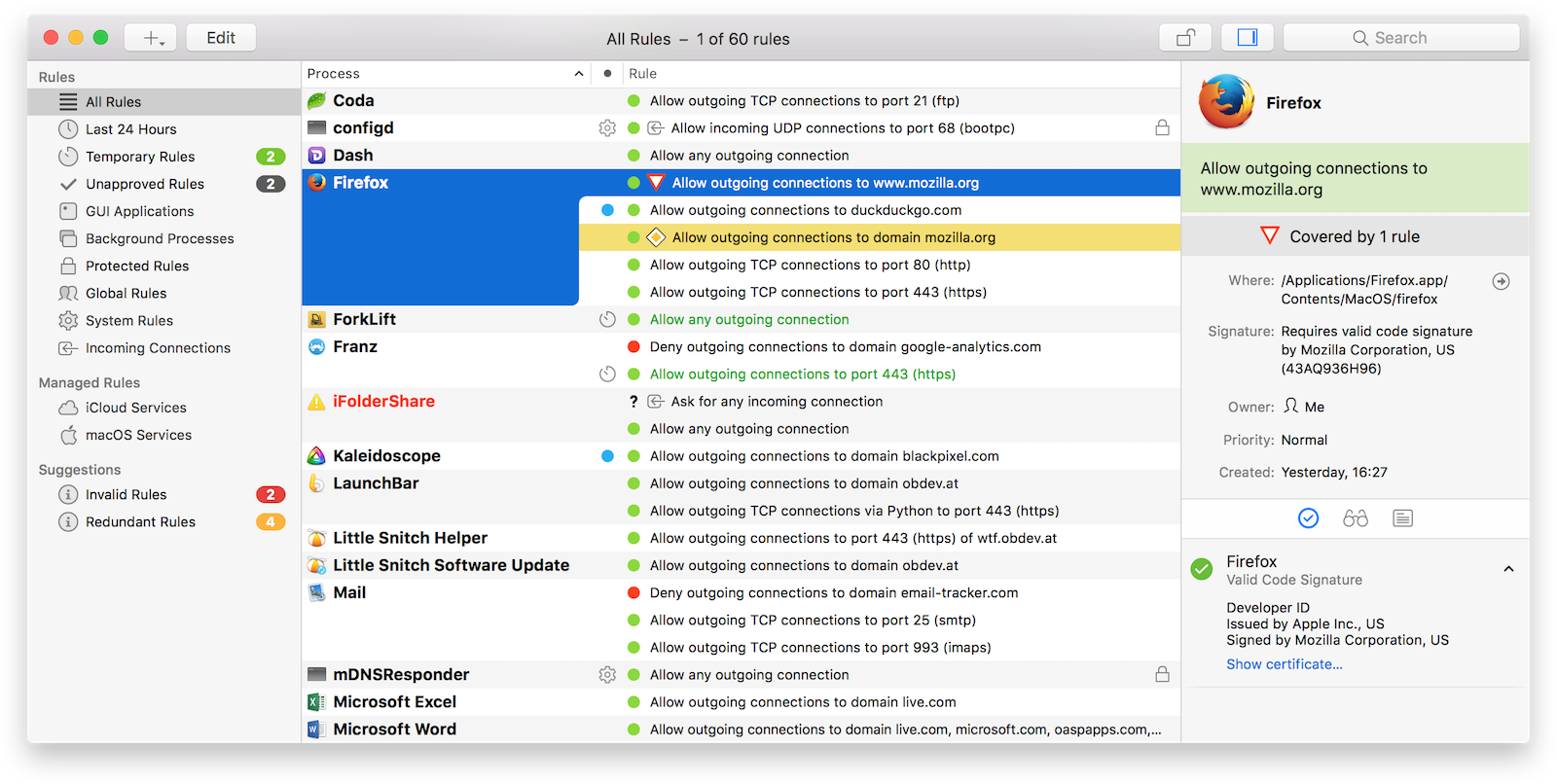1557x784 pixels.
Task: Click the lock icon toolbar button
Action: [x=1185, y=38]
